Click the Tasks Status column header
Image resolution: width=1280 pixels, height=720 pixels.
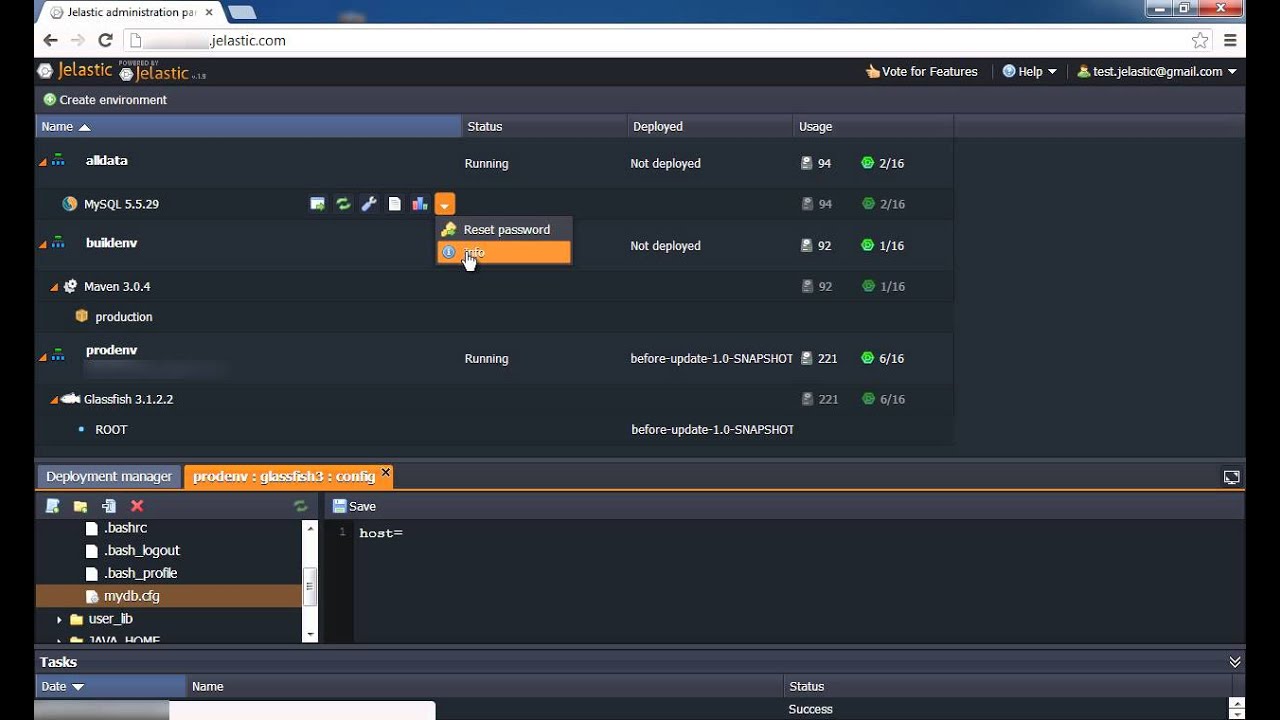[x=1008, y=687]
